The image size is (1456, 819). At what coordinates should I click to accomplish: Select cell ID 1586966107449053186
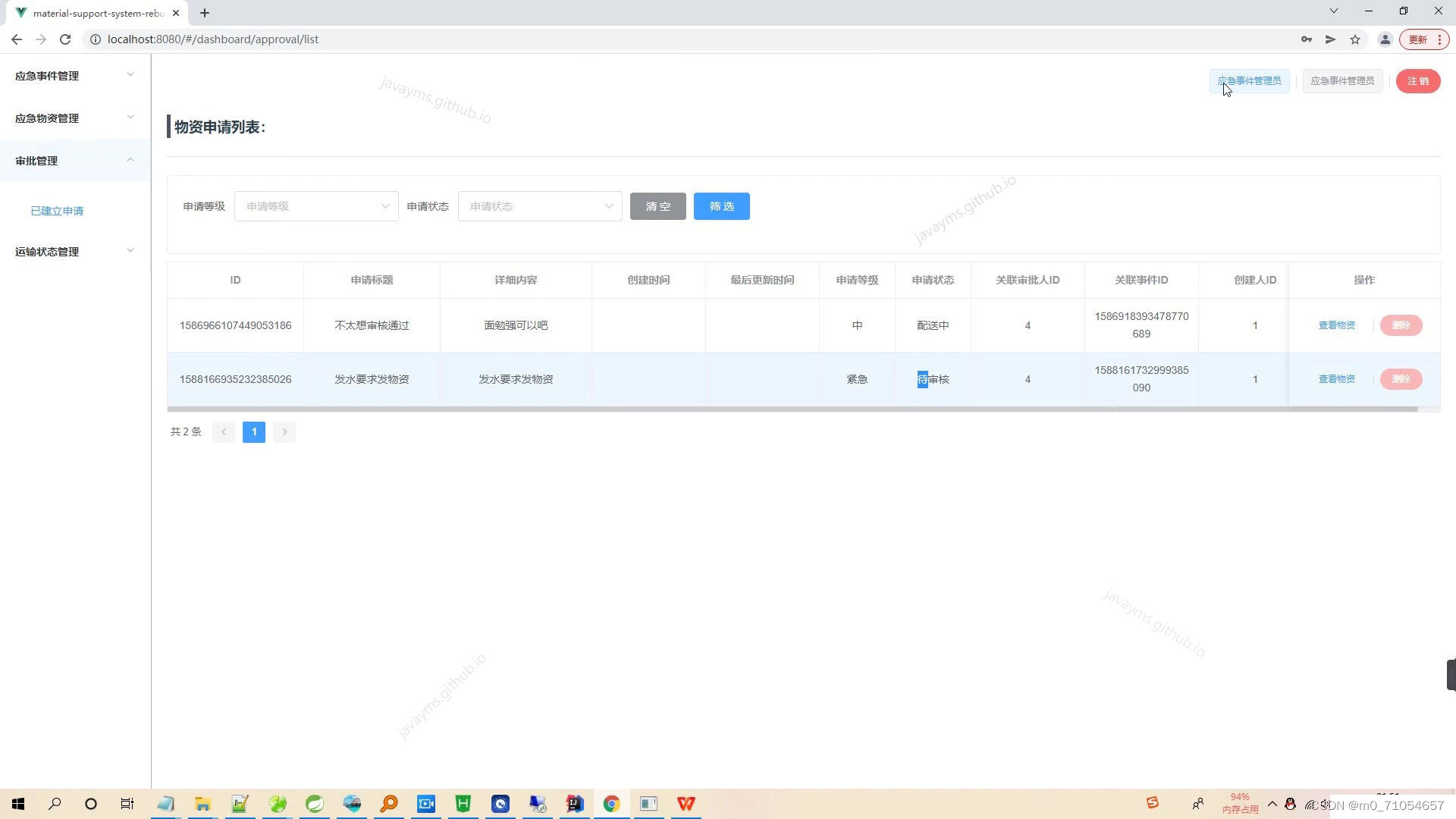(235, 325)
